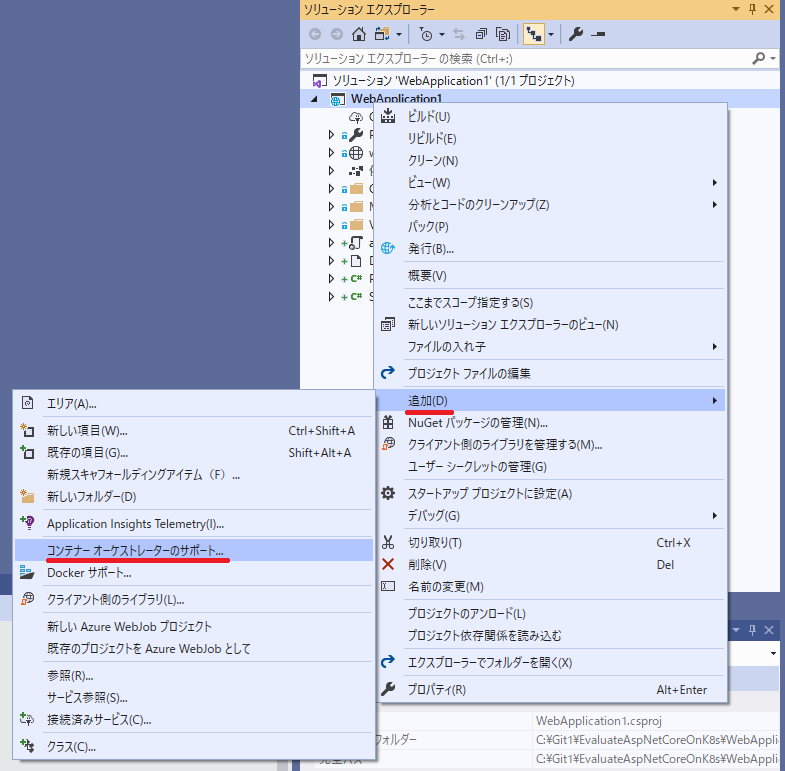
Task: Choose 新しい項目(W) in the add submenu
Action: (87, 431)
